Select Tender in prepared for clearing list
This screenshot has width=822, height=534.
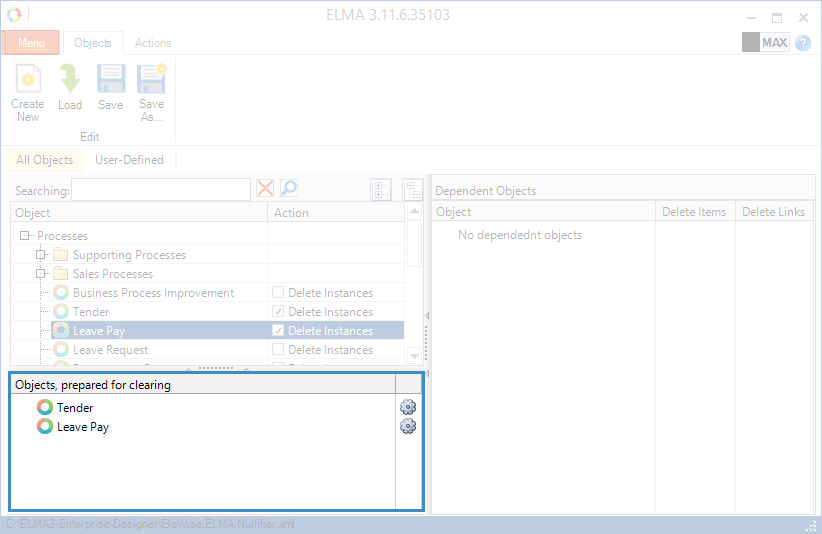pos(75,408)
